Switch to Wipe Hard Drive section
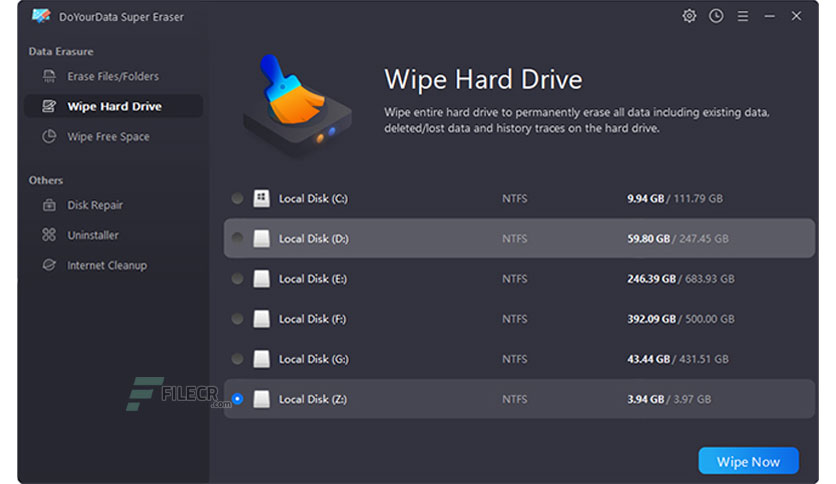 pyautogui.click(x=113, y=106)
